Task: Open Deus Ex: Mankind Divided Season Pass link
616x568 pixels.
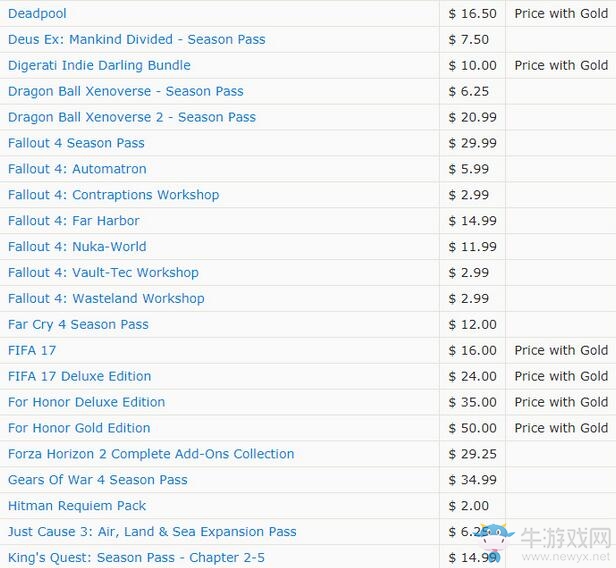Action: (x=137, y=40)
